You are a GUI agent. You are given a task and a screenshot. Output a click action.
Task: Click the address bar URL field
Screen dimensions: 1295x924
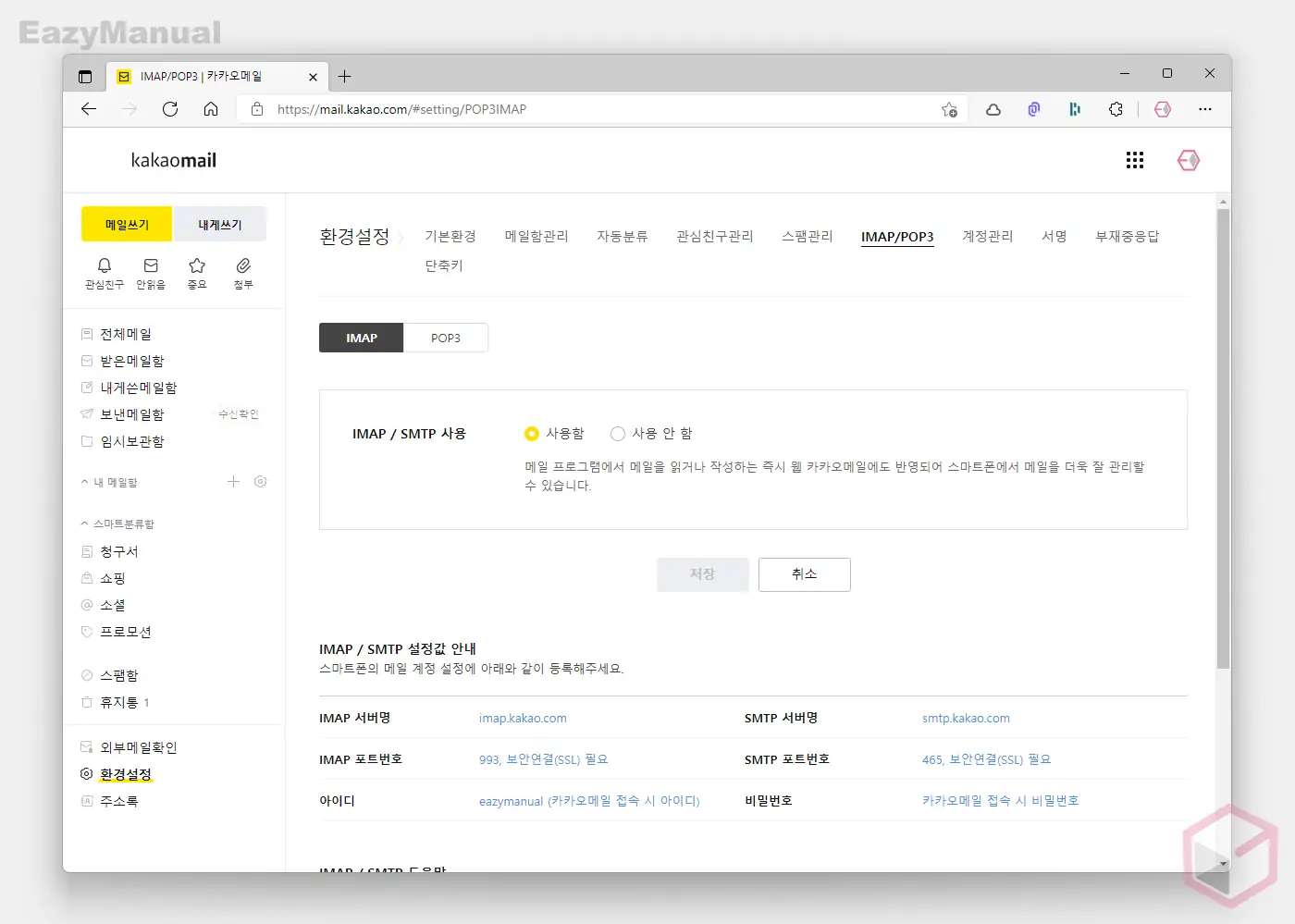point(601,109)
